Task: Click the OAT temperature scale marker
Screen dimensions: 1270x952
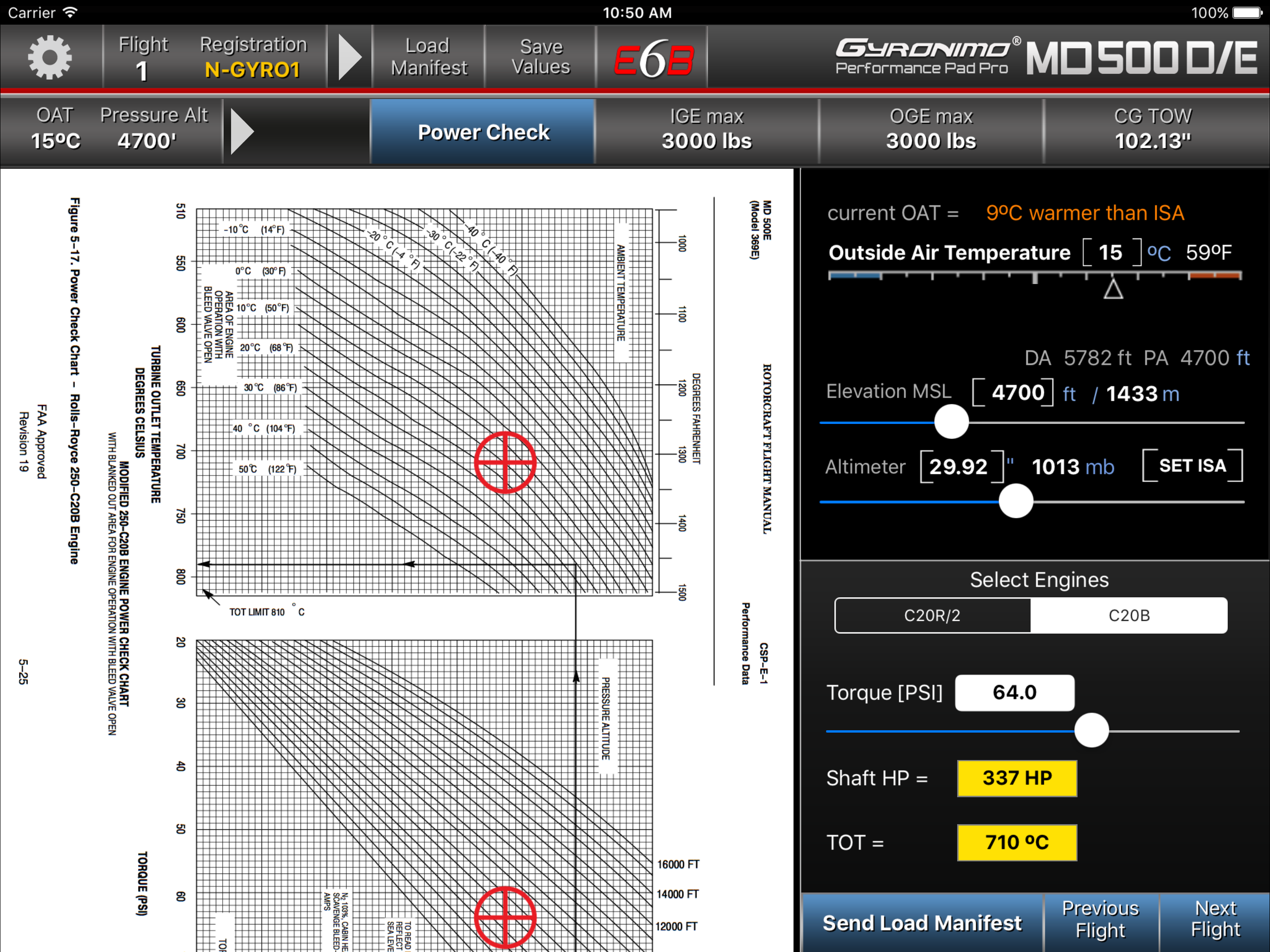Action: click(x=1113, y=289)
